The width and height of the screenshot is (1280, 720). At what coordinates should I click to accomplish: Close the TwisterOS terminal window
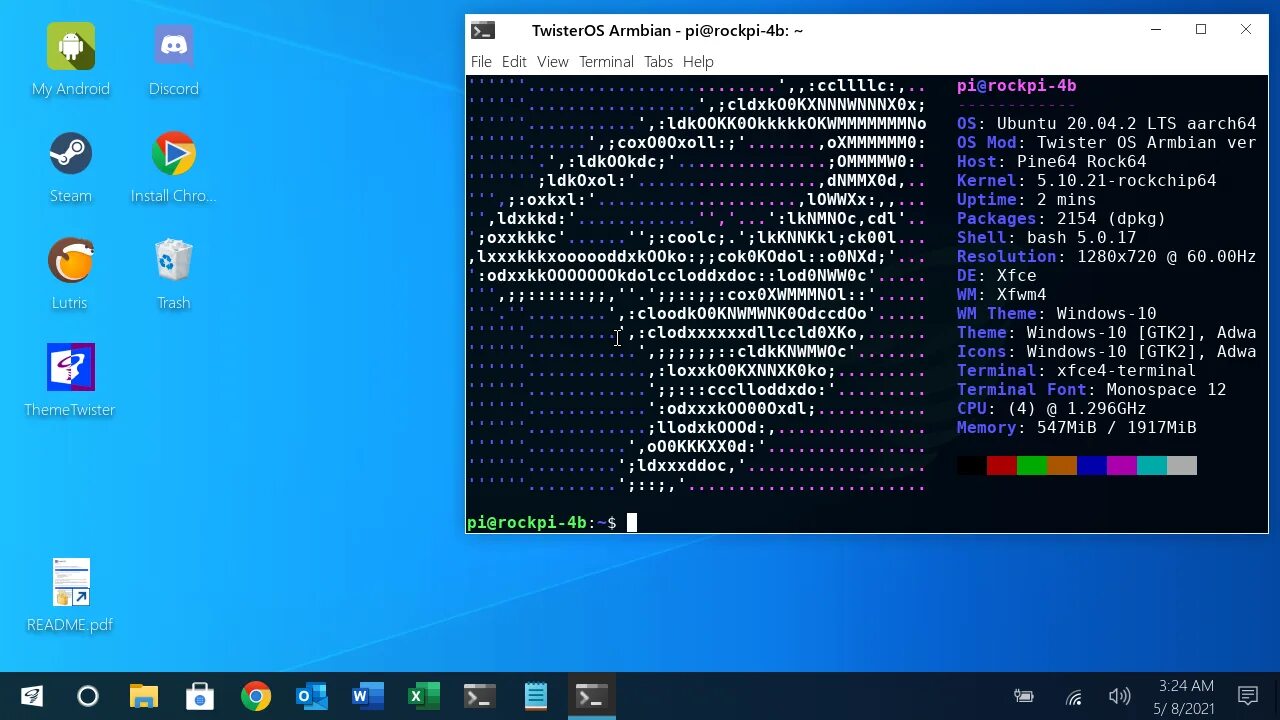(x=1246, y=30)
